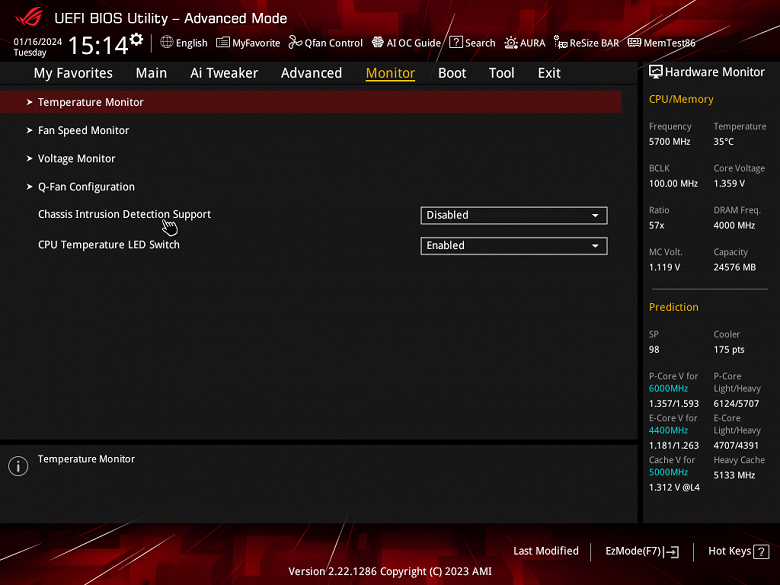The height and width of the screenshot is (585, 780).
Task: Switch to Exit tab
Action: pyautogui.click(x=549, y=73)
